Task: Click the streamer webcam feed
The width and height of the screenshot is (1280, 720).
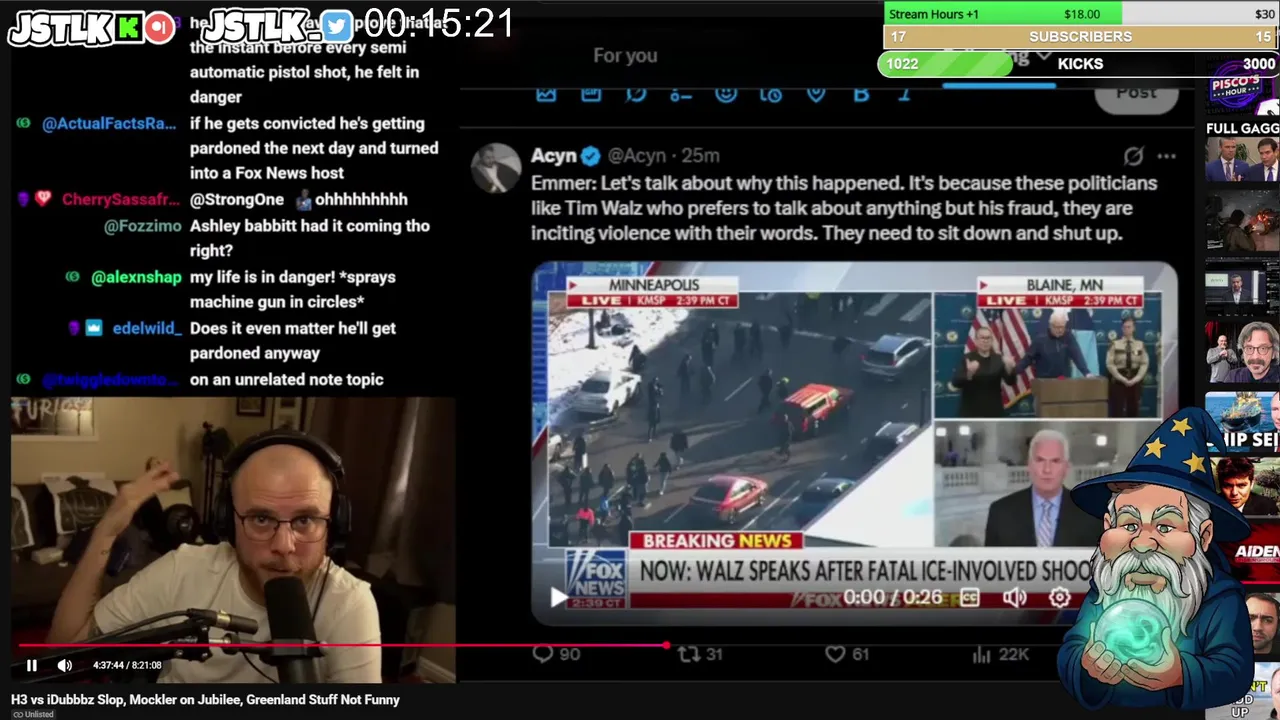Action: (x=233, y=540)
